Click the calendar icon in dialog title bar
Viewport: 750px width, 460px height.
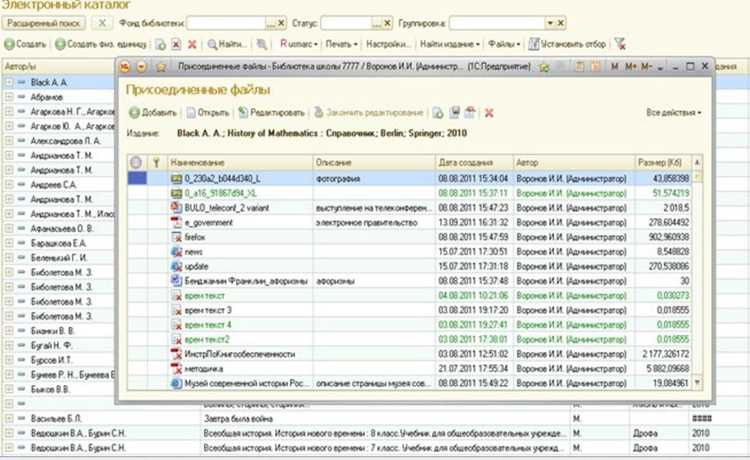click(596, 67)
